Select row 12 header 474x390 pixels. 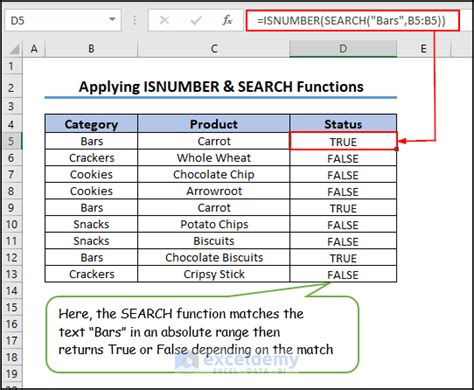11,257
